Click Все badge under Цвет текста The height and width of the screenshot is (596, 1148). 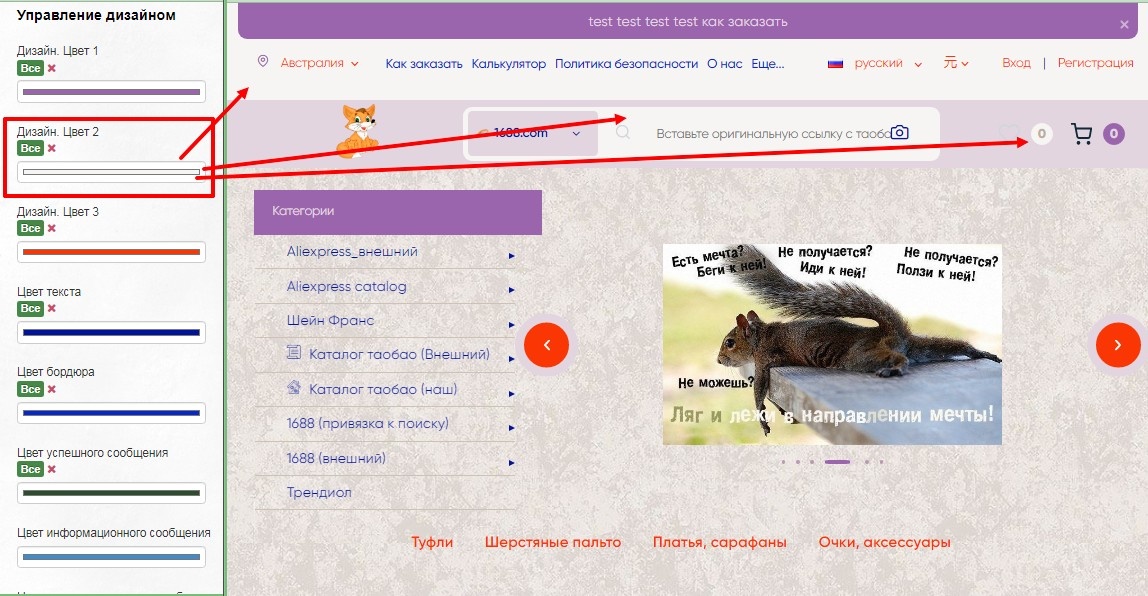(31, 308)
